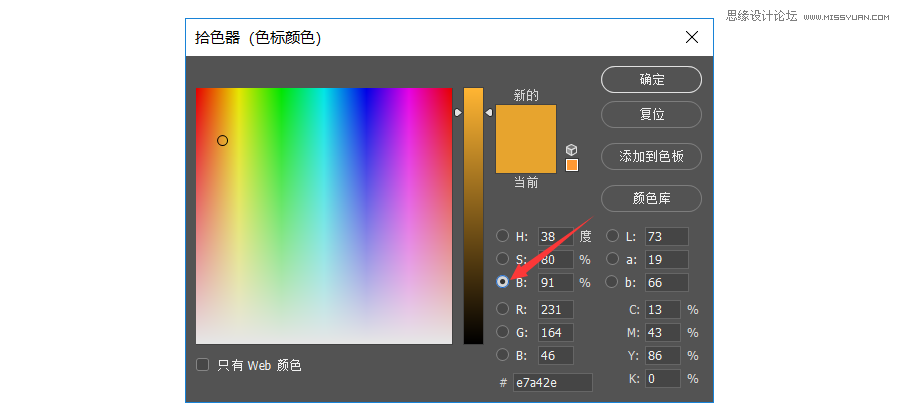This screenshot has width=900, height=417.
Task: Click the vertical brightness slider bar
Action: (474, 216)
